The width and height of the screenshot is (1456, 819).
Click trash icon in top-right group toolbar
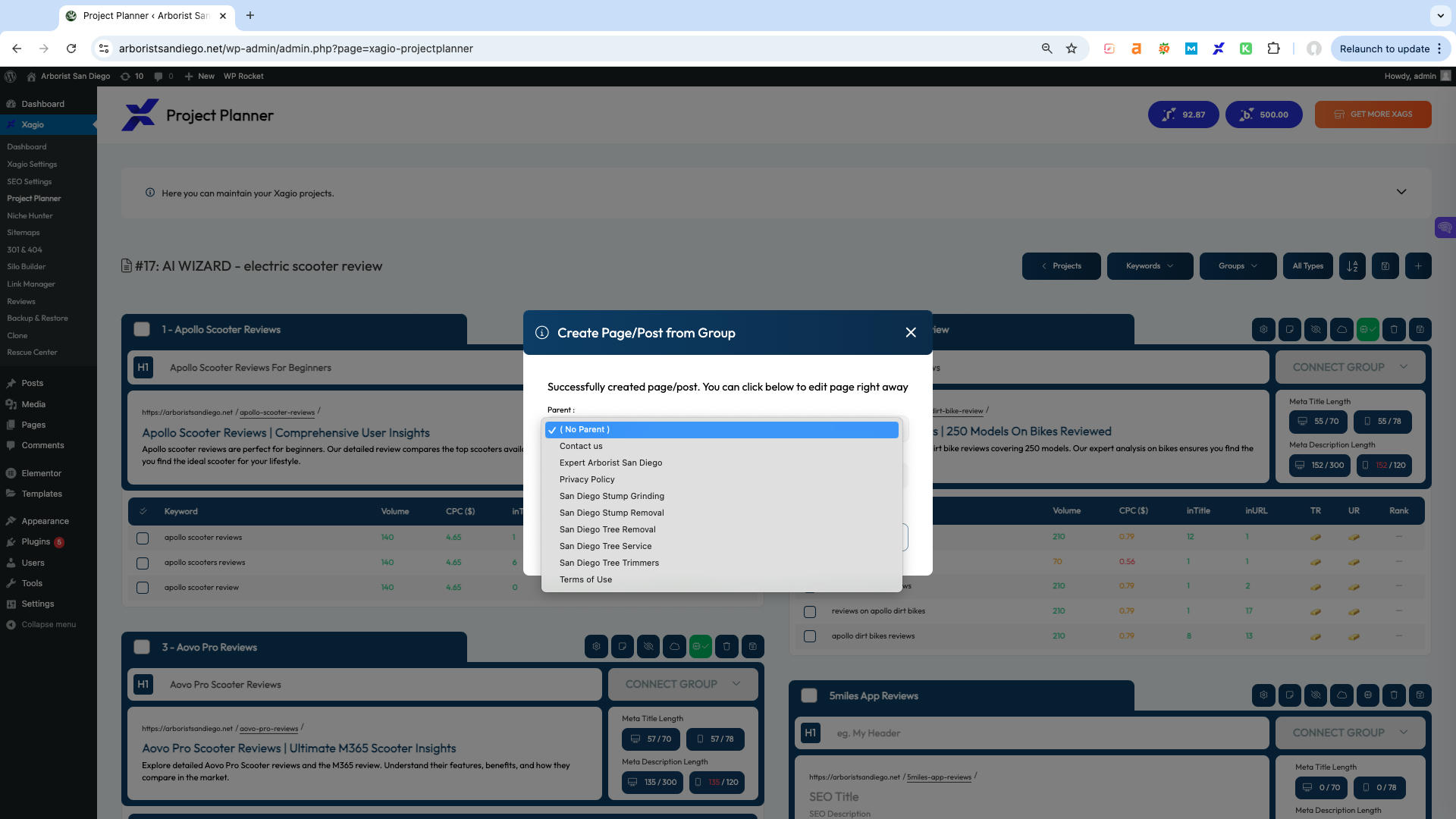click(x=1394, y=330)
